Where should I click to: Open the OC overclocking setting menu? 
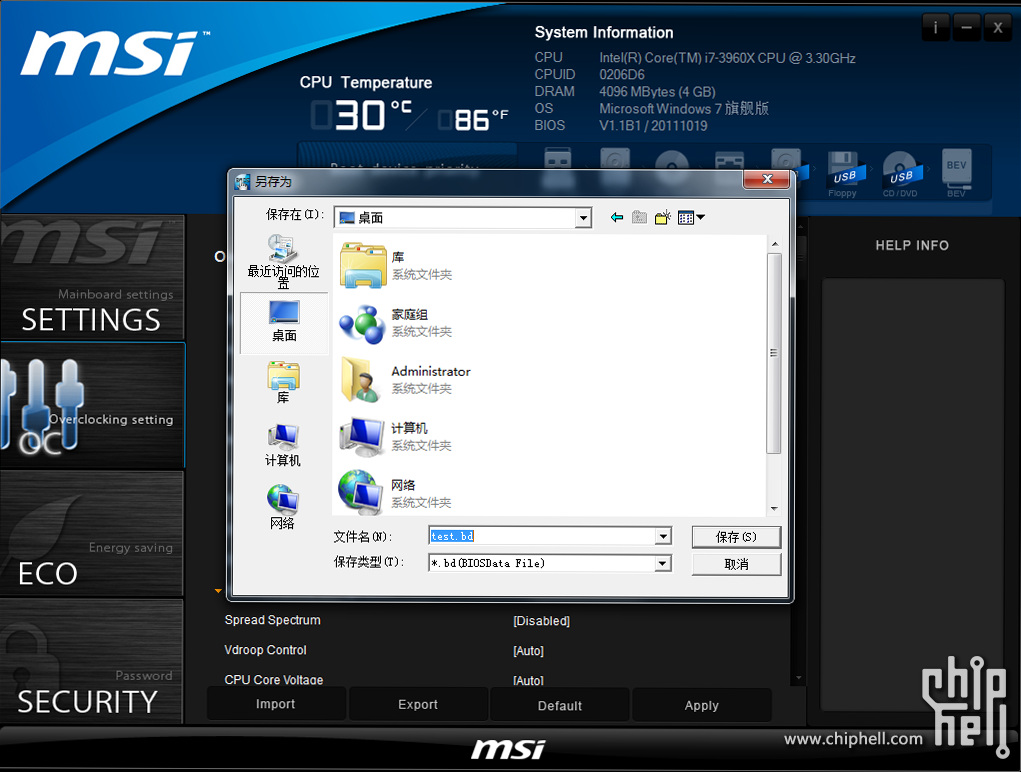[x=92, y=405]
